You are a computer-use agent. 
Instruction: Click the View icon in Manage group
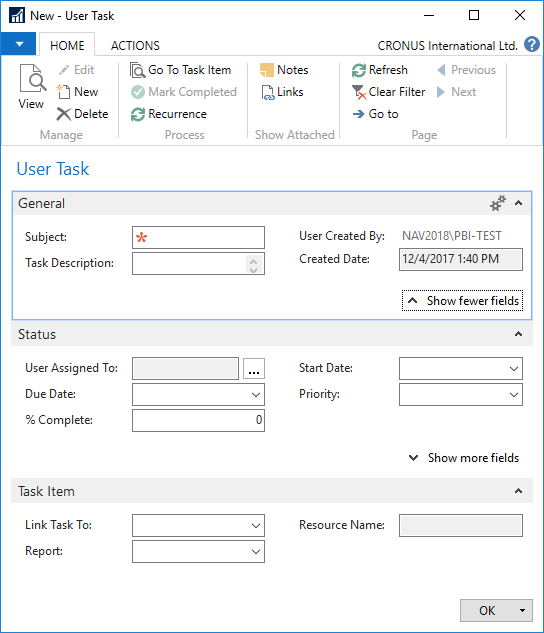[x=32, y=78]
